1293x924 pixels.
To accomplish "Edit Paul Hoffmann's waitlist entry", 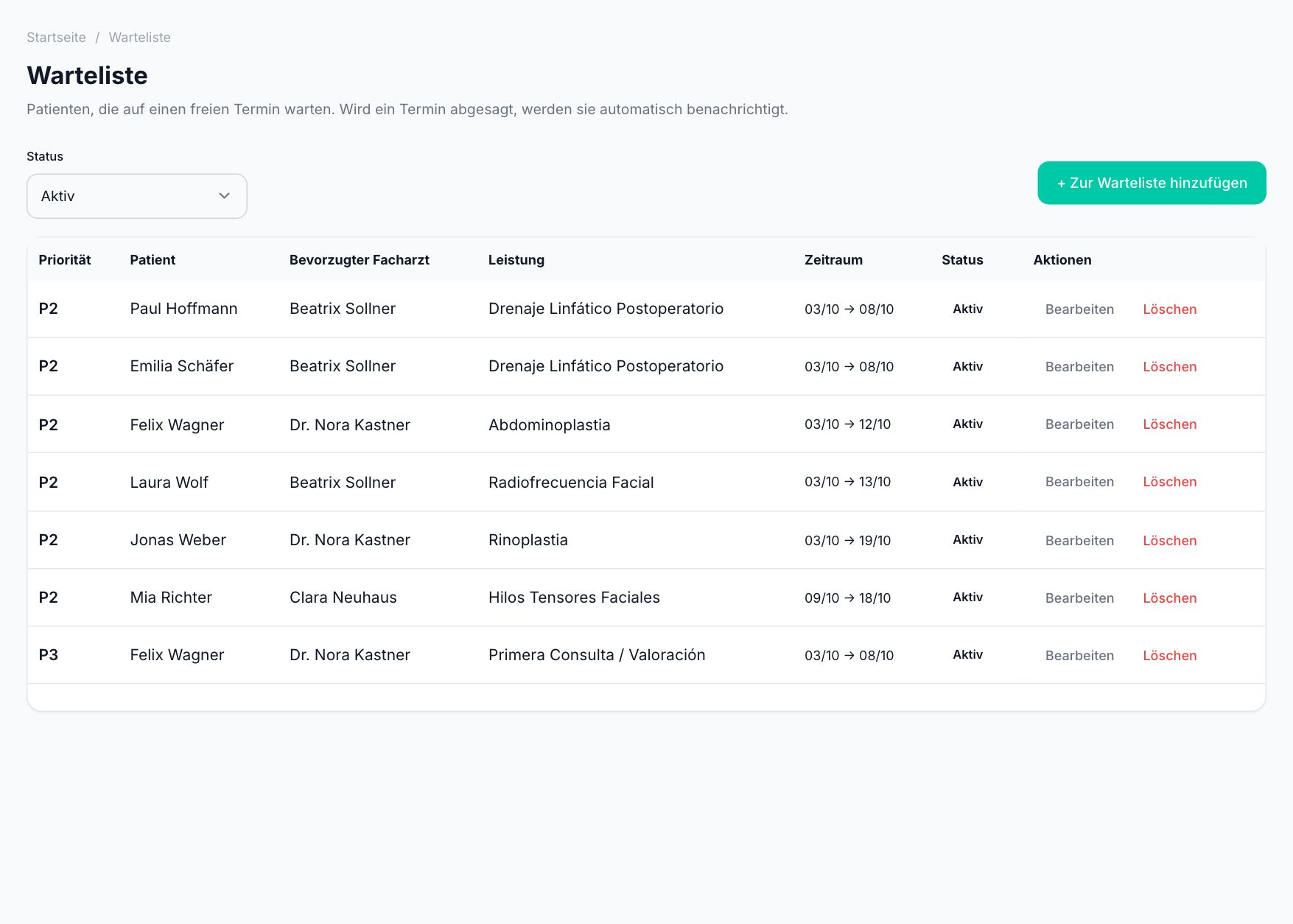I will tap(1079, 309).
